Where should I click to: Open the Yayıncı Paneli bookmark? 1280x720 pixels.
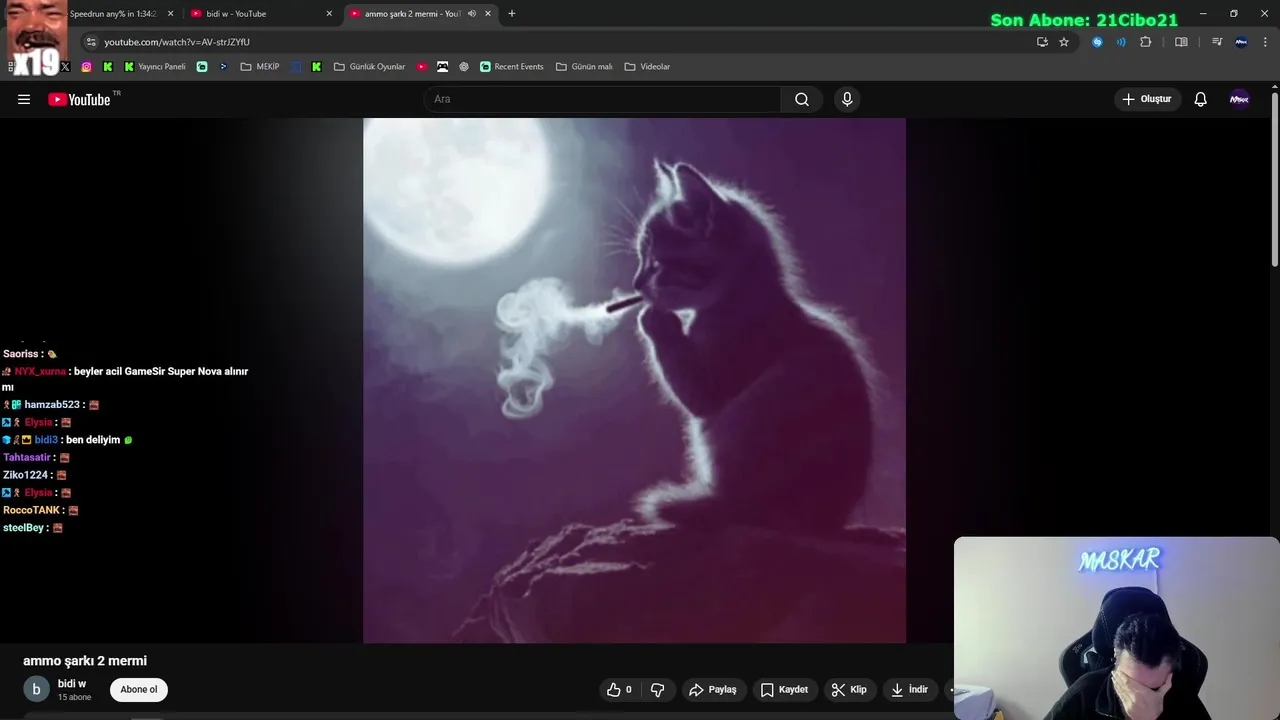point(155,67)
